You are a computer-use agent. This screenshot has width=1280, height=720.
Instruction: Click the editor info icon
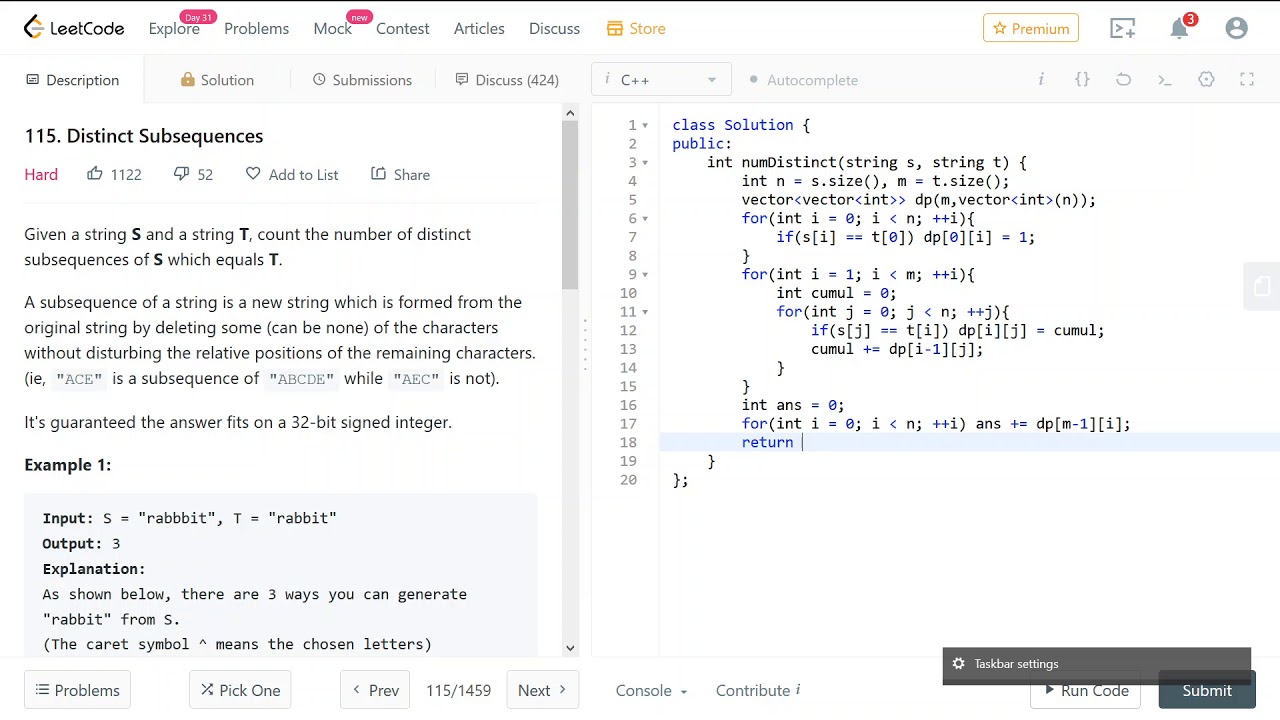[1041, 80]
